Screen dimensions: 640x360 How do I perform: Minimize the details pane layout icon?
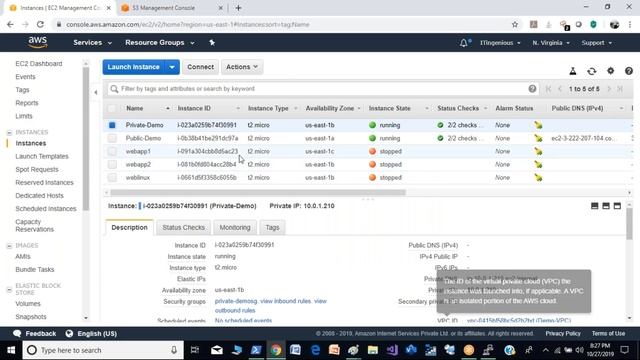(x=595, y=206)
